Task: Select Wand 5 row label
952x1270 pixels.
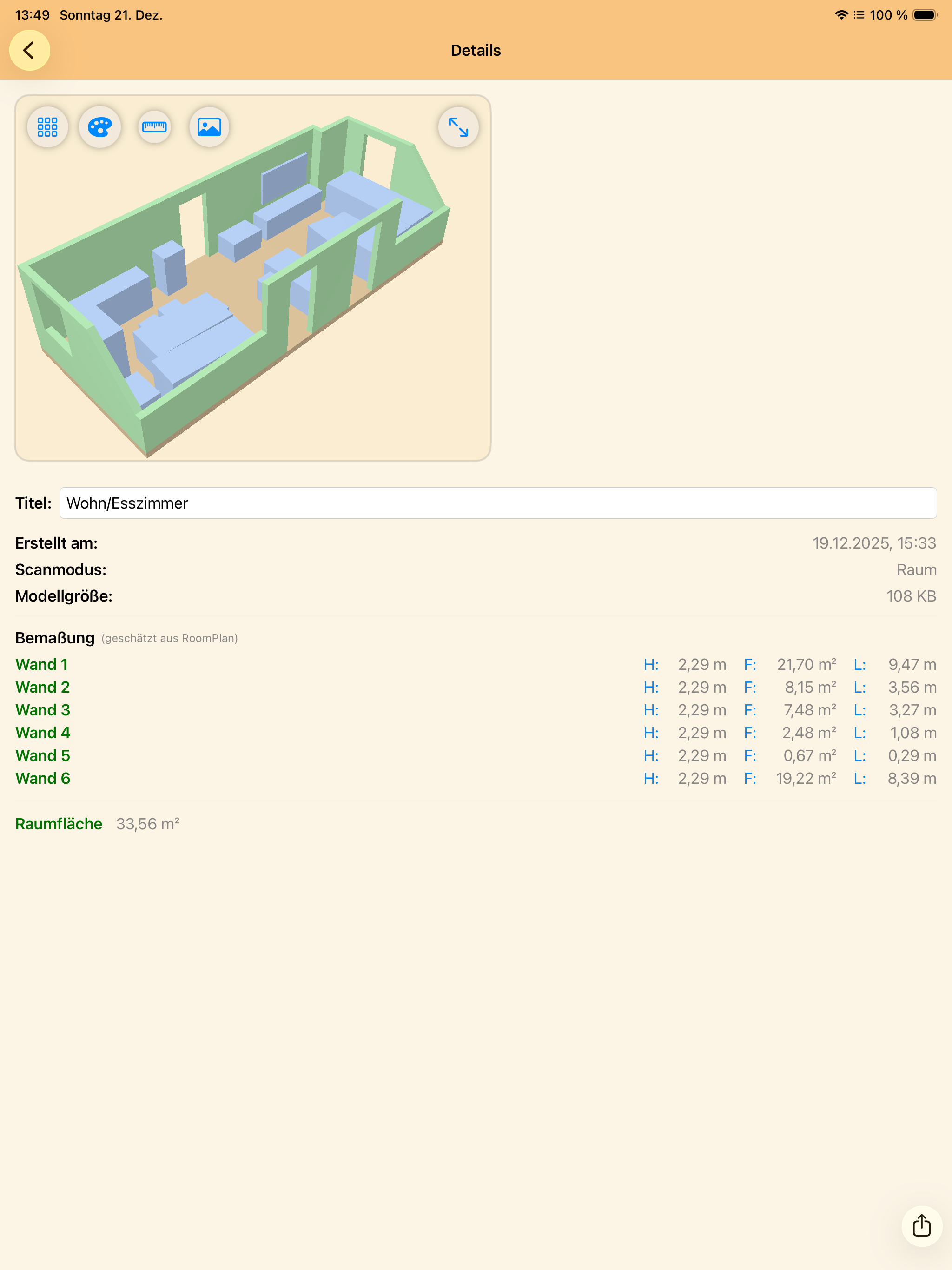Action: tap(42, 755)
